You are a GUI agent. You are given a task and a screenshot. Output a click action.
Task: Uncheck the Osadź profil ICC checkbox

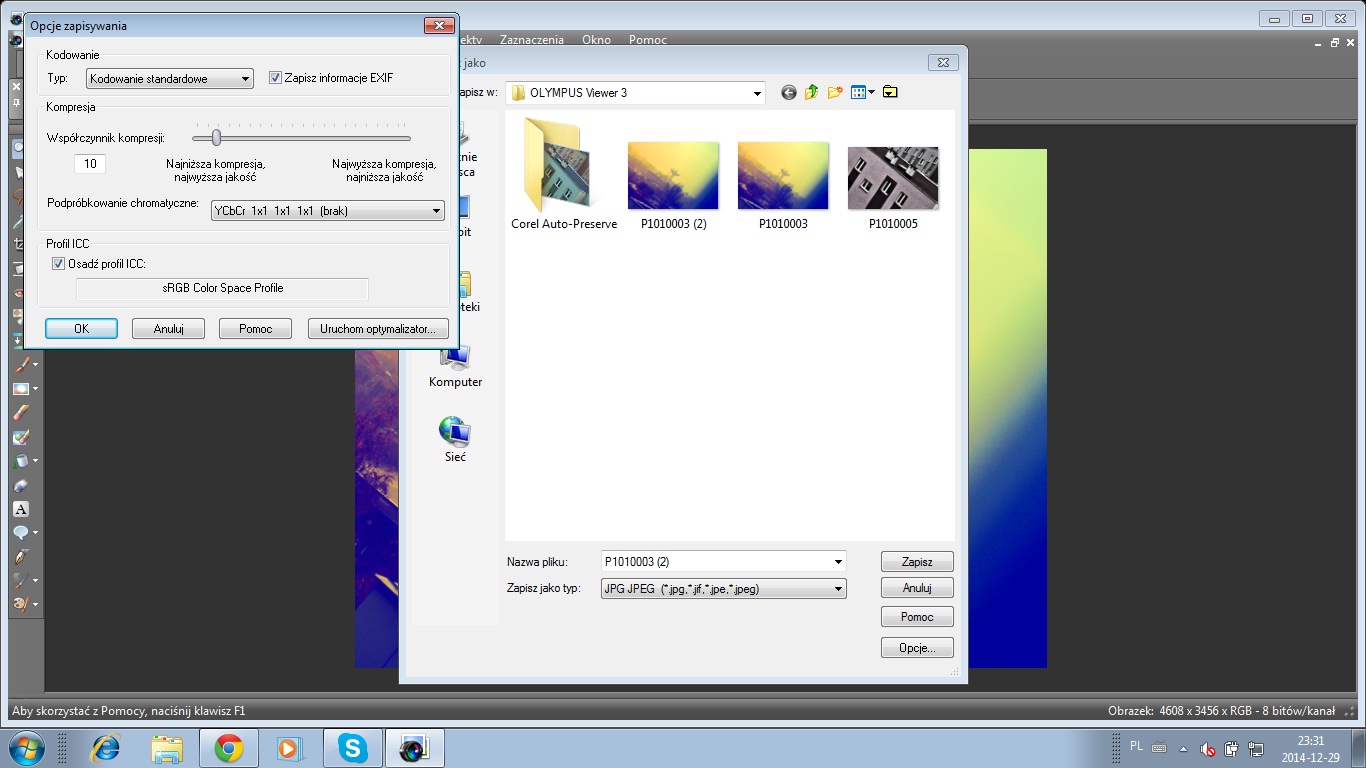pos(58,264)
